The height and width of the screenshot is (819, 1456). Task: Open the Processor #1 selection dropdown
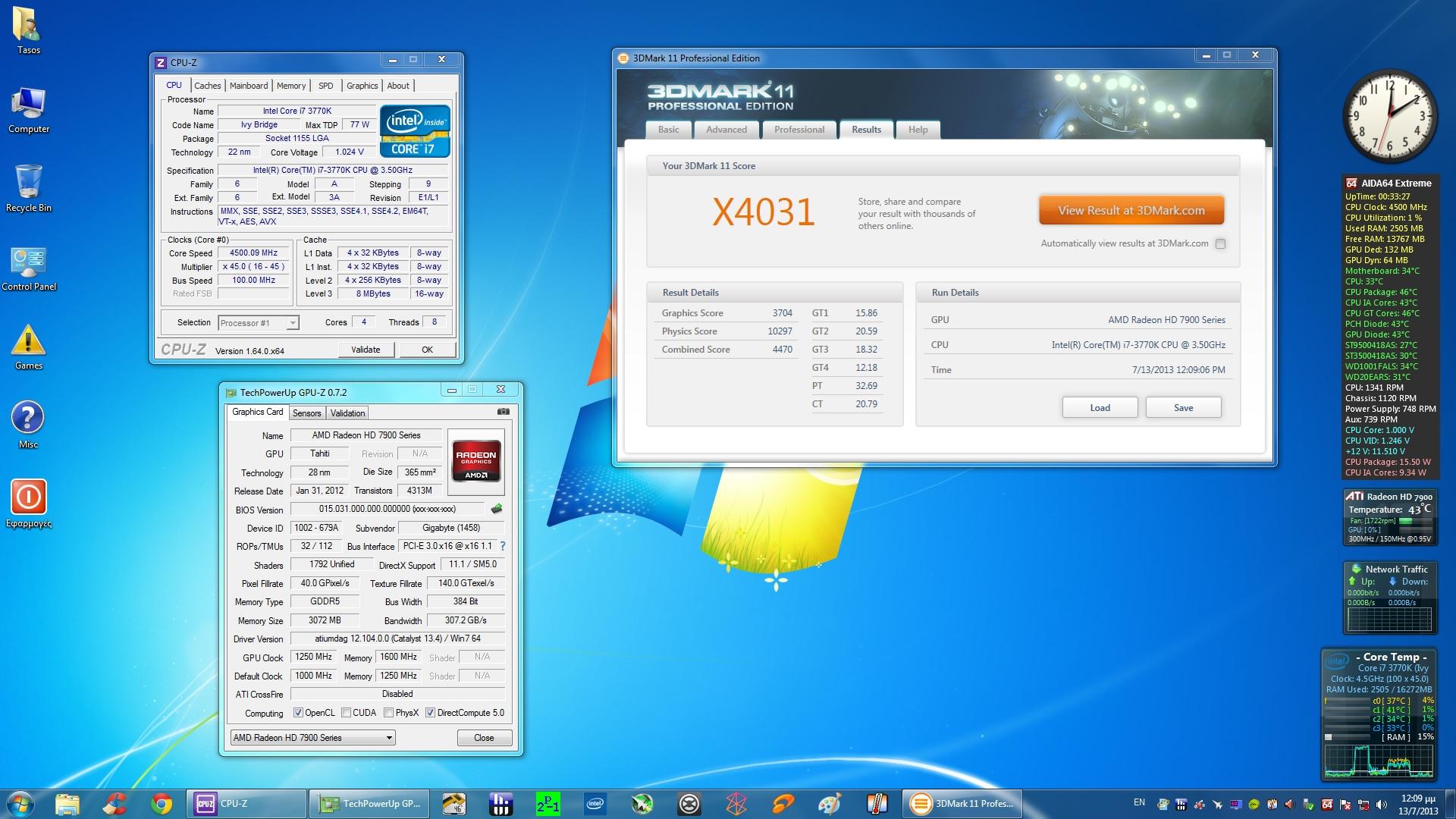click(259, 323)
